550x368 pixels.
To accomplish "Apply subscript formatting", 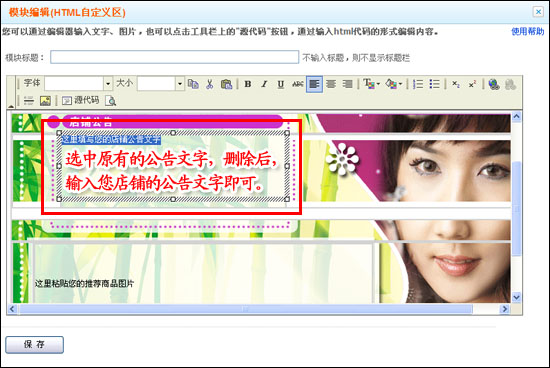I will [456, 84].
